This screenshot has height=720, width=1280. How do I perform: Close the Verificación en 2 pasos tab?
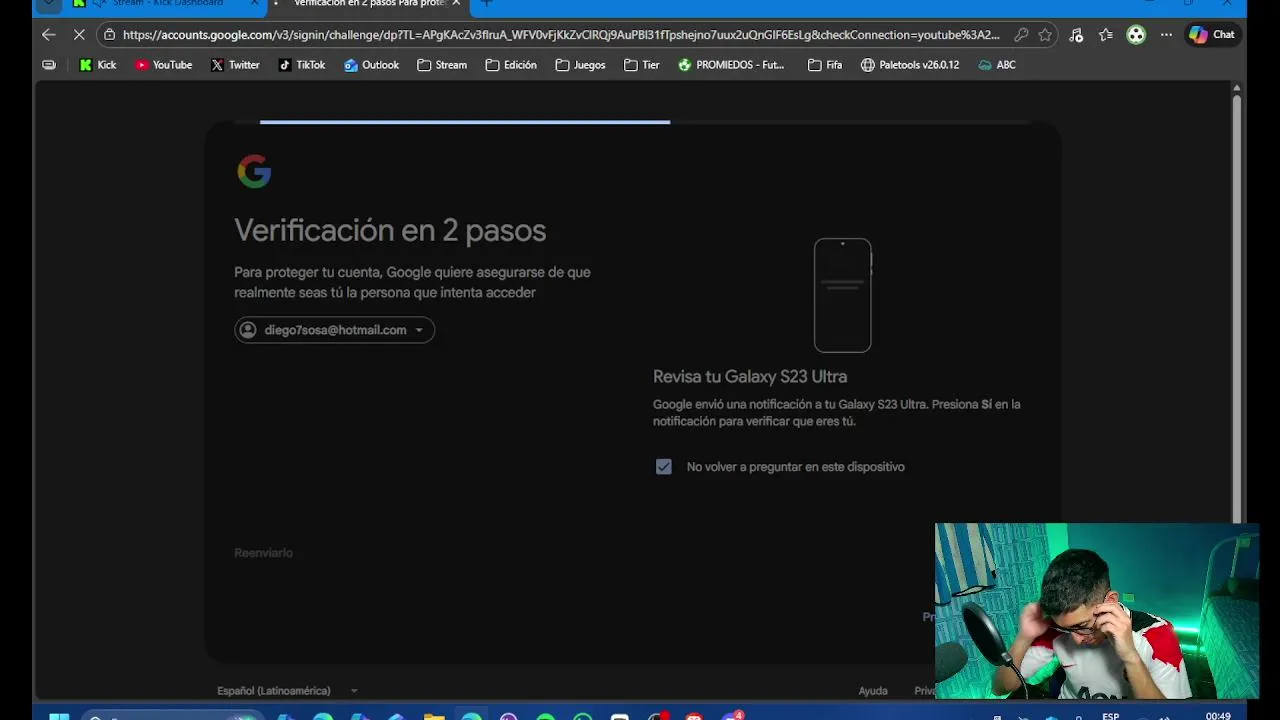tap(456, 4)
